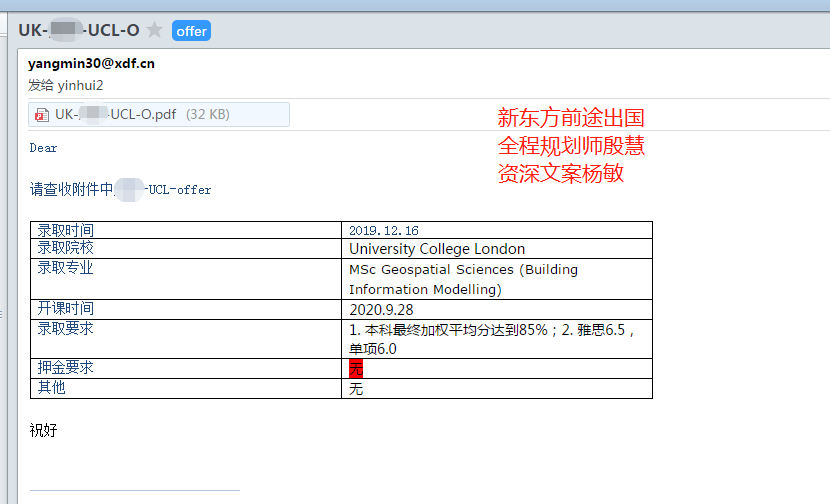Click the 录取时间 label

click(65, 230)
